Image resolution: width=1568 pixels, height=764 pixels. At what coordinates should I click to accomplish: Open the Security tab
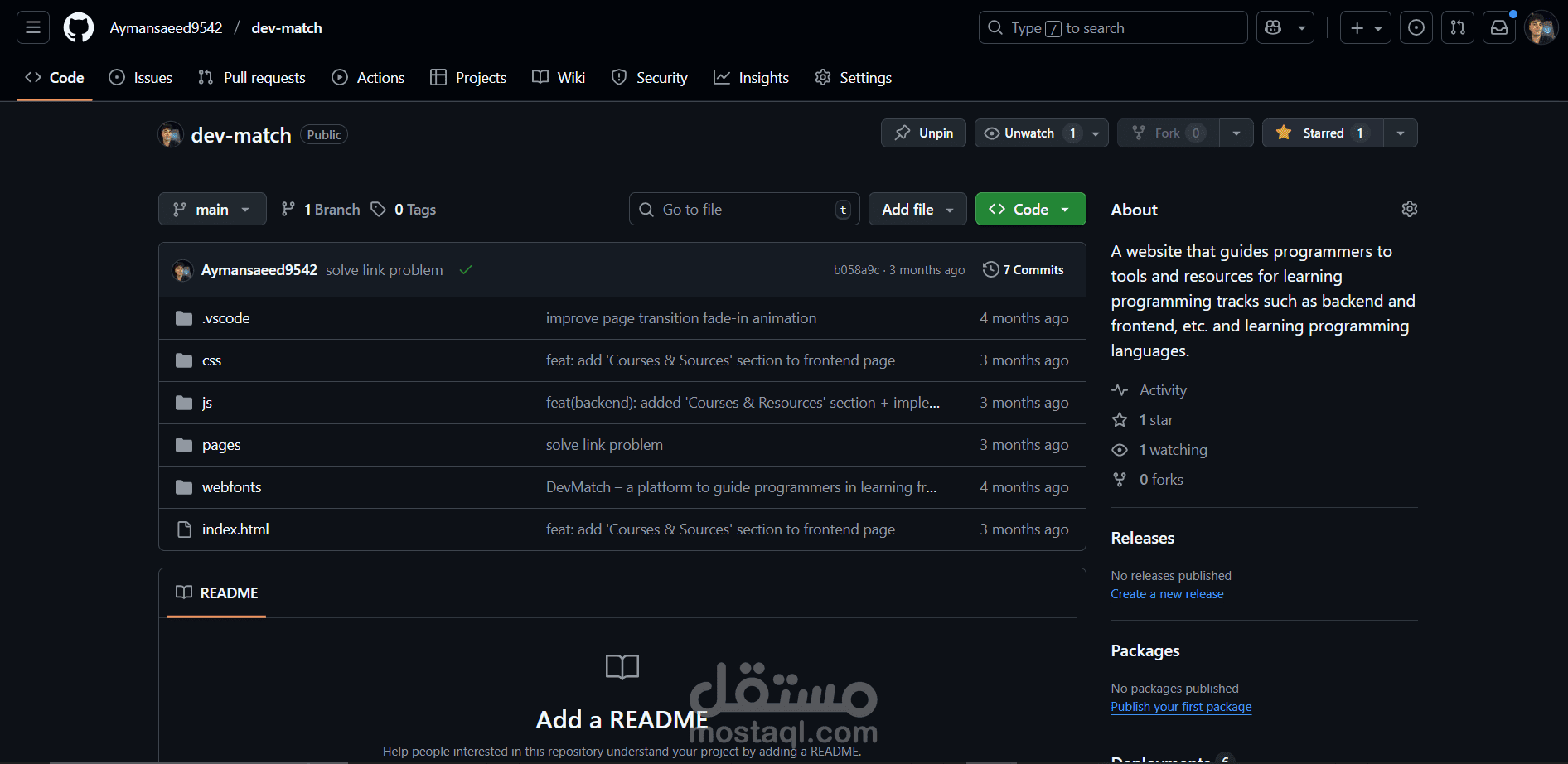point(650,77)
